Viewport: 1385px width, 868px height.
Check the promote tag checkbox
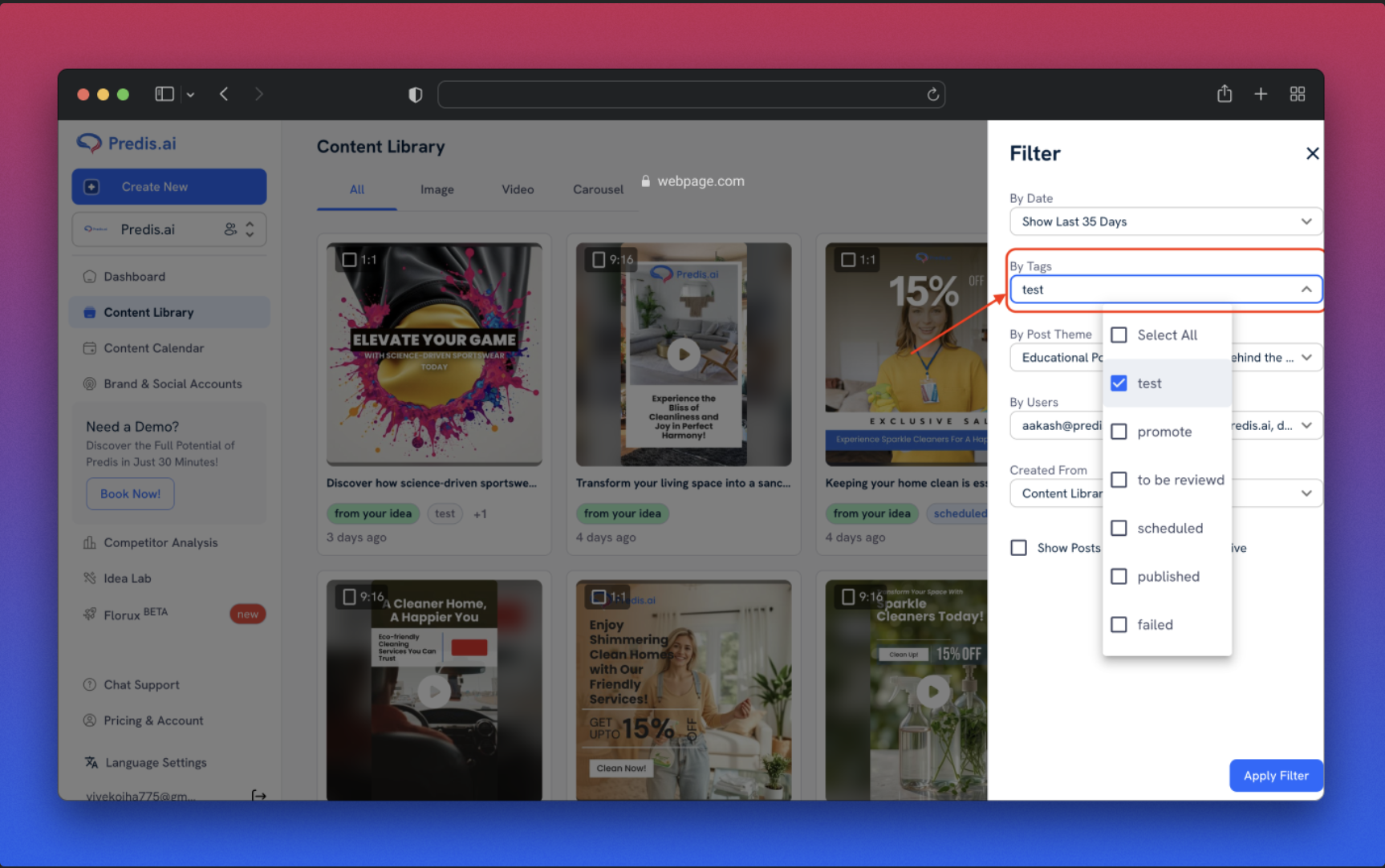[1119, 432]
